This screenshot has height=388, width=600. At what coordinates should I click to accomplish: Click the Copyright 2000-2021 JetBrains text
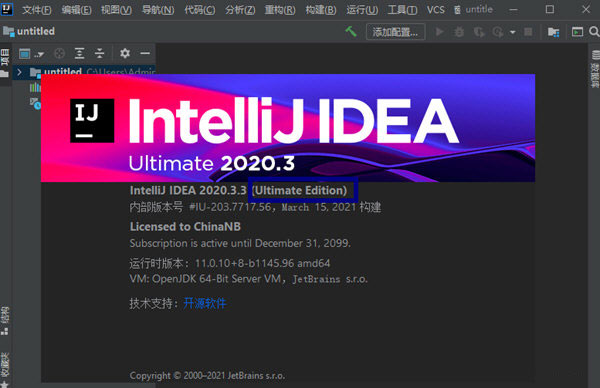click(207, 376)
